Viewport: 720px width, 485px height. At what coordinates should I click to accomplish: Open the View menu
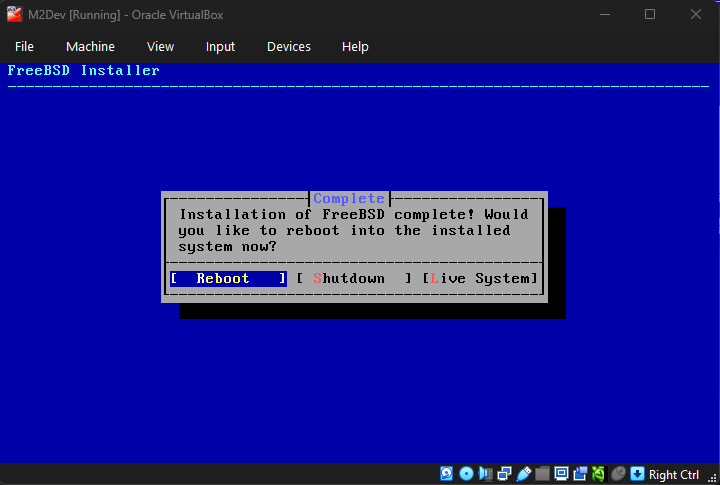point(160,47)
